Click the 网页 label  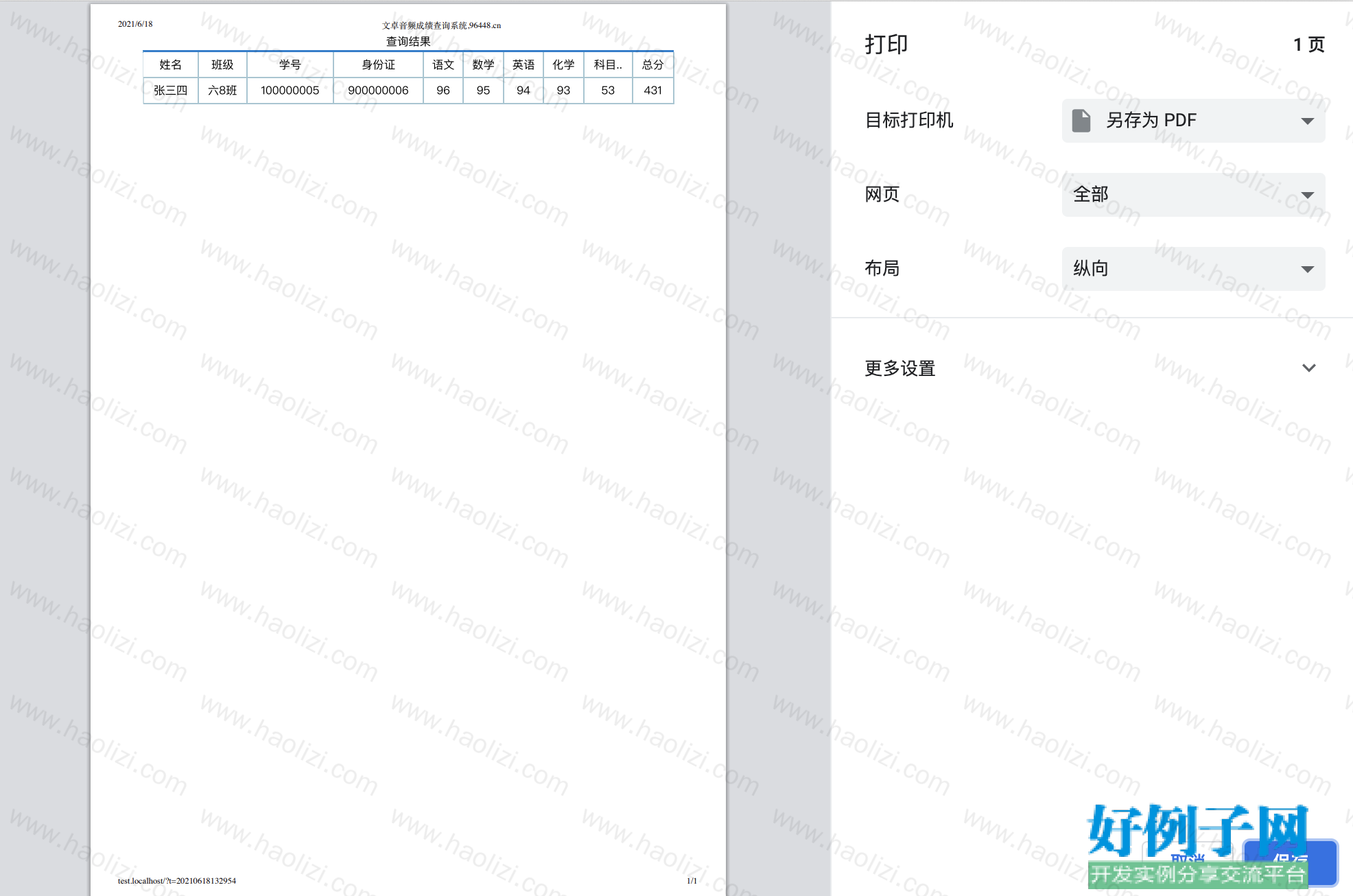[882, 195]
